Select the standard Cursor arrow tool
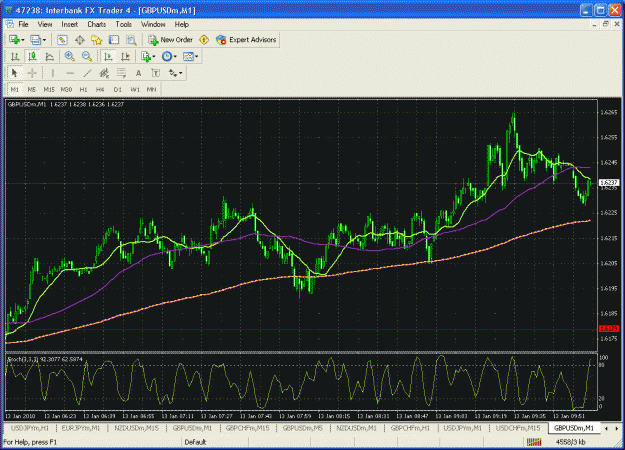 coord(15,73)
